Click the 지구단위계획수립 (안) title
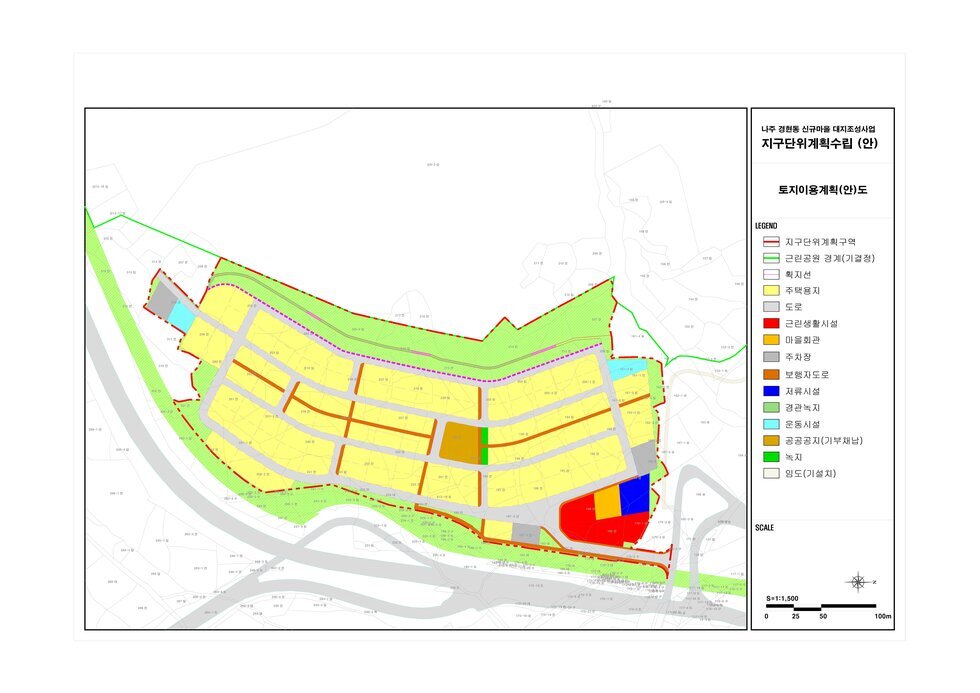980x693 pixels. [820, 144]
